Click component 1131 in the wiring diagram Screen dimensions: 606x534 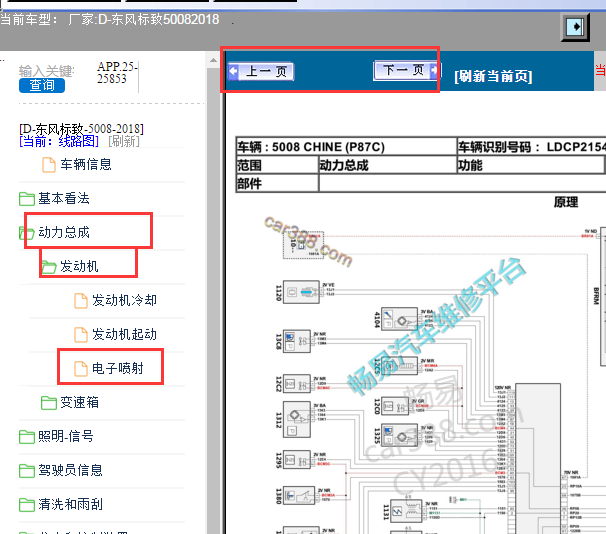407,512
